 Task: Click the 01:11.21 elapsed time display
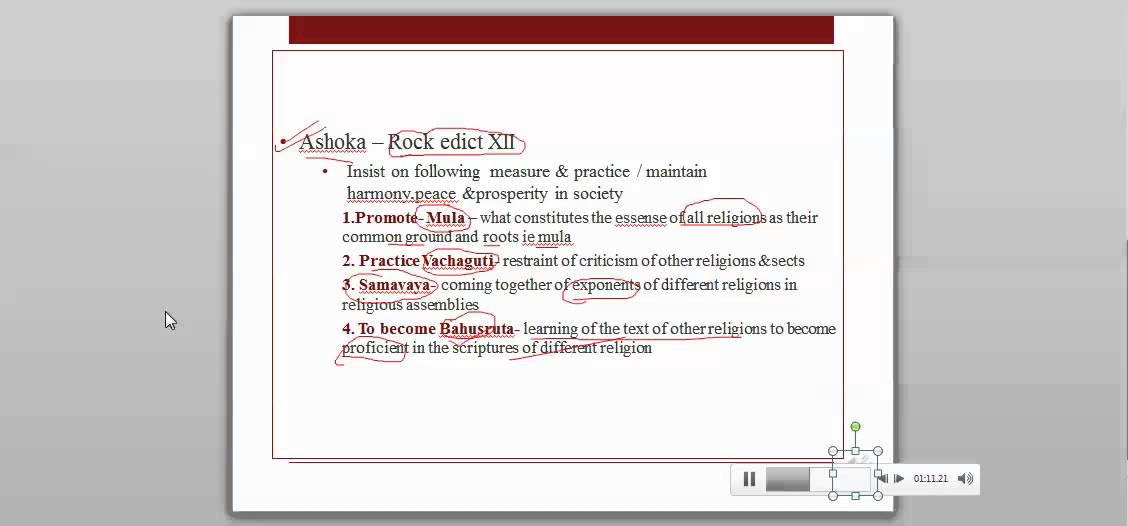(x=930, y=479)
